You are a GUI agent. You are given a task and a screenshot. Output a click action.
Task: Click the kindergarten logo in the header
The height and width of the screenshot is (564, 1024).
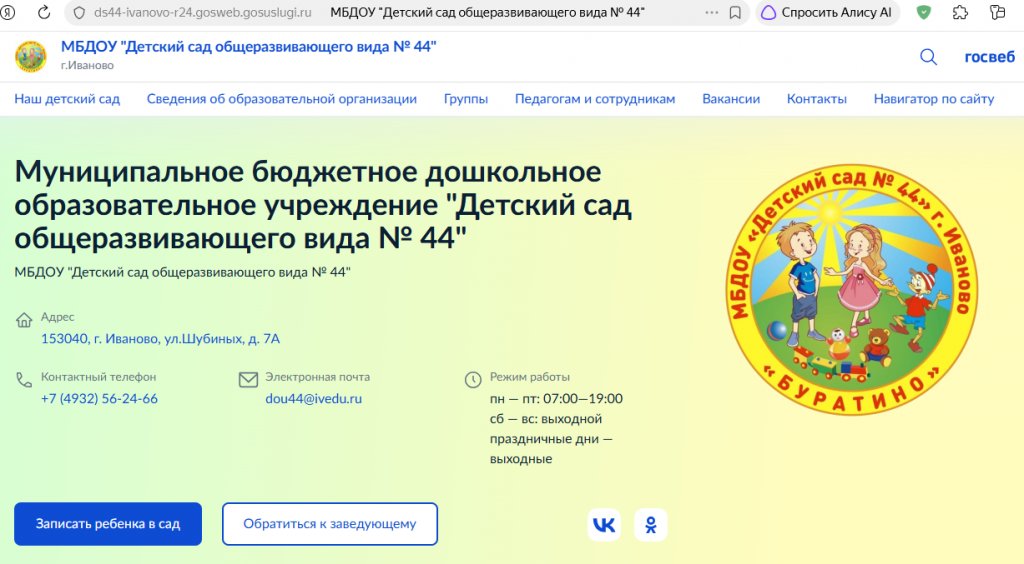point(31,56)
